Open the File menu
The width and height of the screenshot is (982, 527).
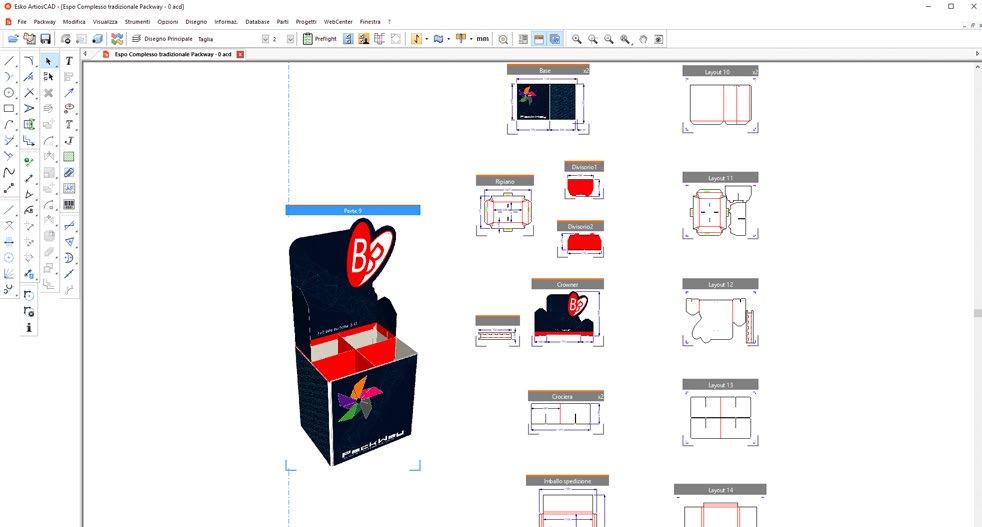click(22, 21)
